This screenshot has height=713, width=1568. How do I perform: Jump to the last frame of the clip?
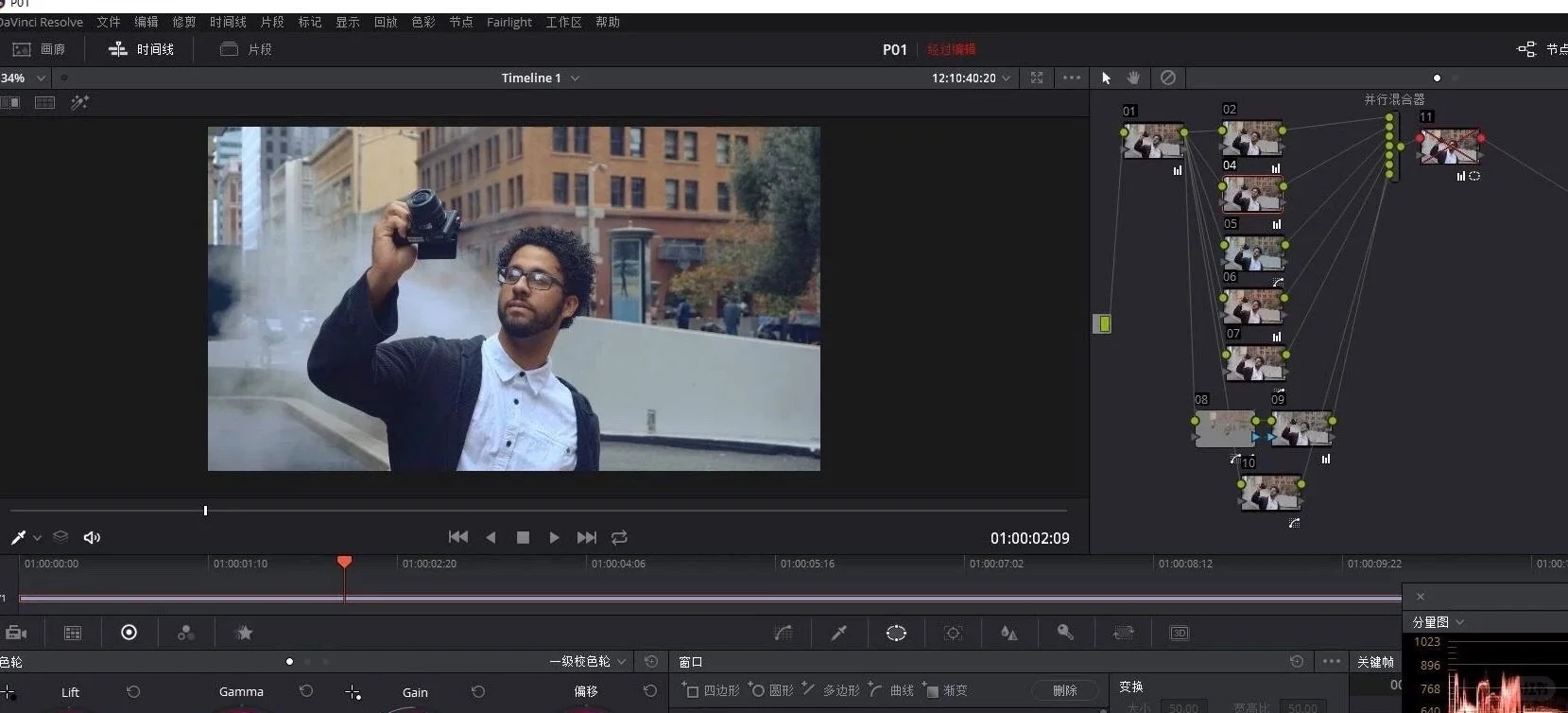[587, 537]
